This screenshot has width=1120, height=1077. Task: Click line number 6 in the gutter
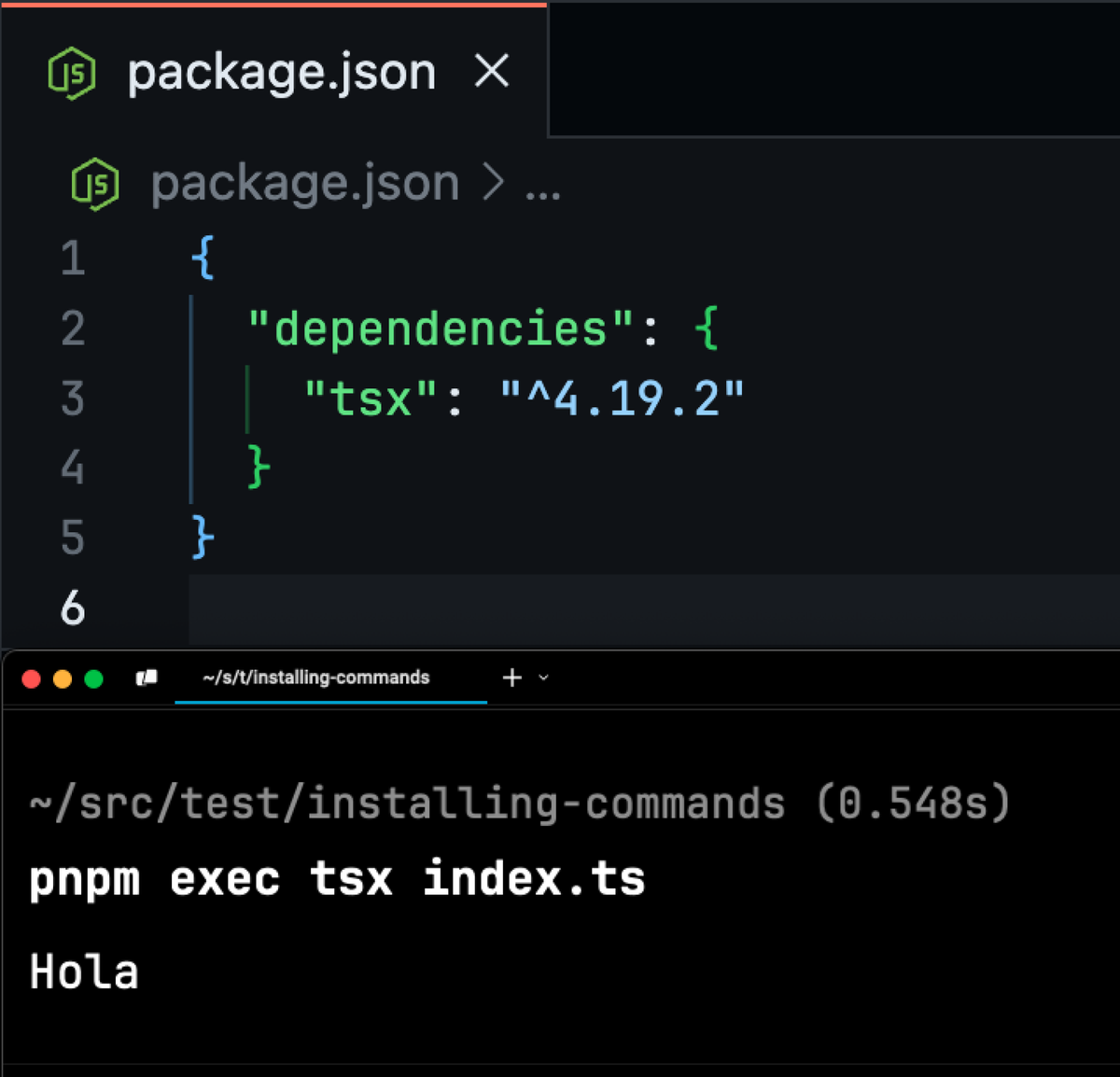(73, 608)
